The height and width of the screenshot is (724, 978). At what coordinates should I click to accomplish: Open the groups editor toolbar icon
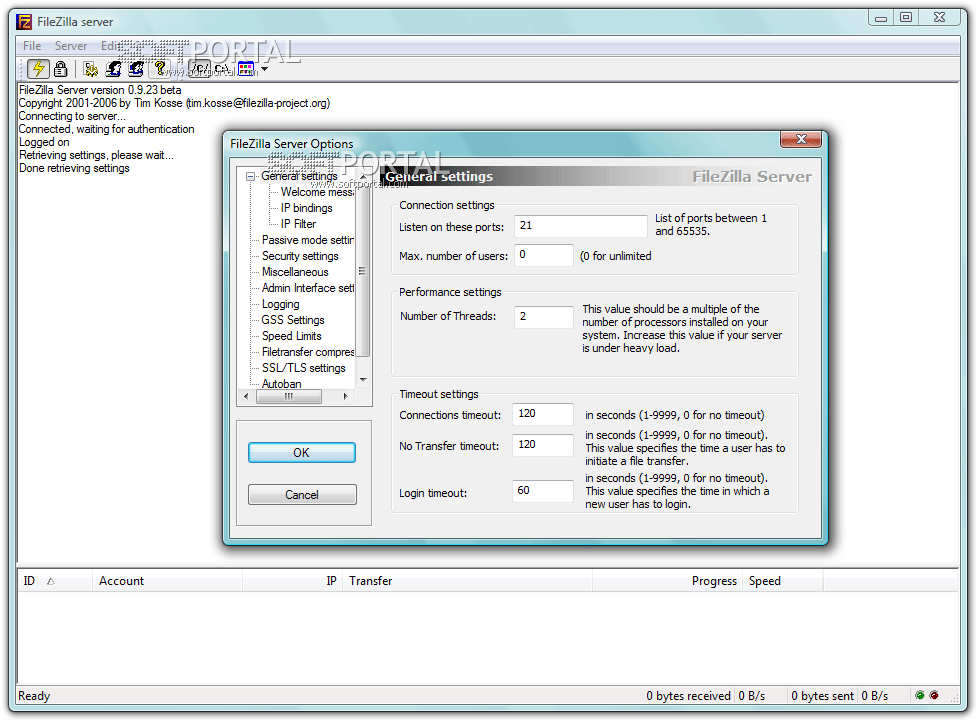(x=136, y=69)
